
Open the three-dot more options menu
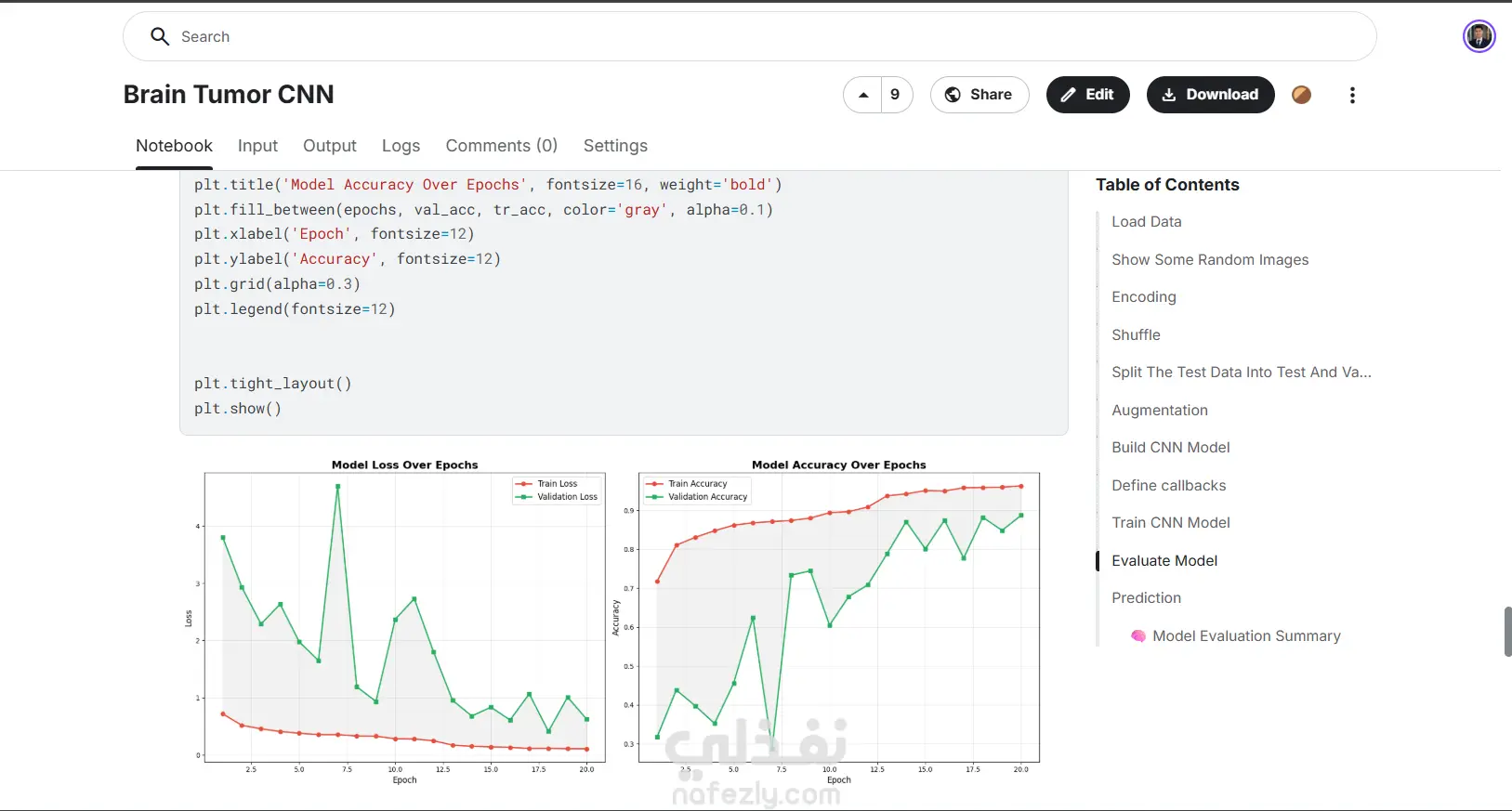coord(1352,95)
